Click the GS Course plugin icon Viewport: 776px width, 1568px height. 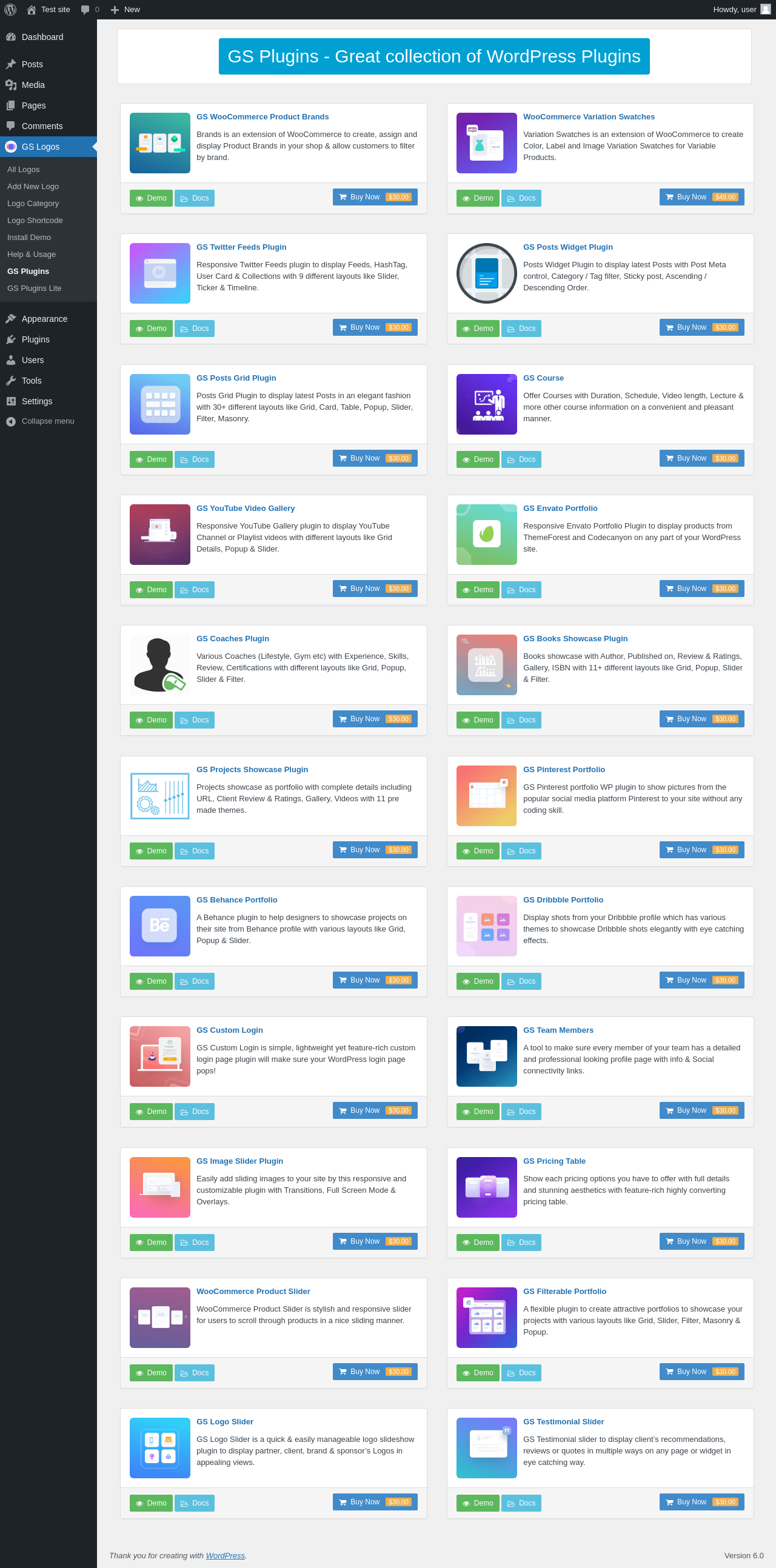click(487, 405)
